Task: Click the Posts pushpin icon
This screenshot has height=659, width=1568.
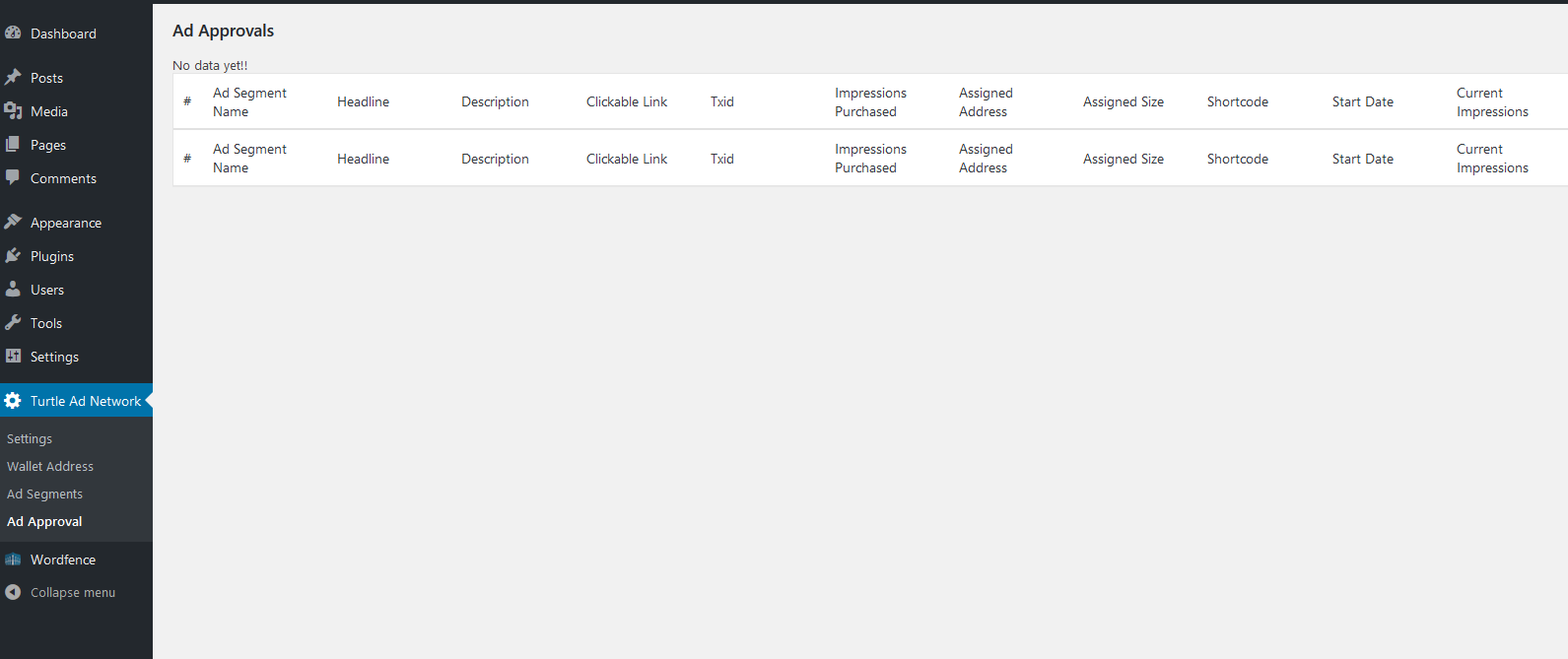Action: click(x=13, y=77)
